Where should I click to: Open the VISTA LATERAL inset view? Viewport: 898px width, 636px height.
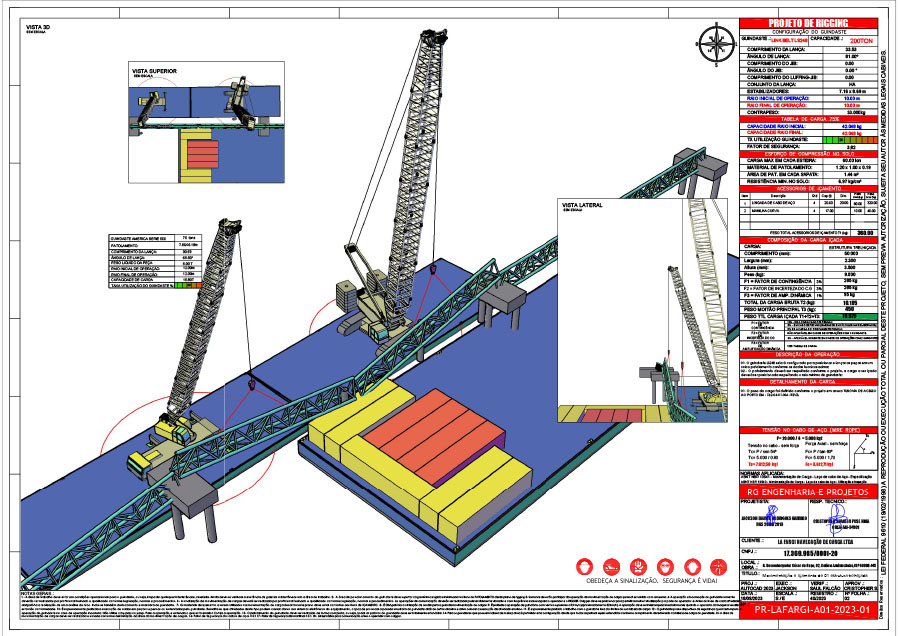(x=642, y=310)
